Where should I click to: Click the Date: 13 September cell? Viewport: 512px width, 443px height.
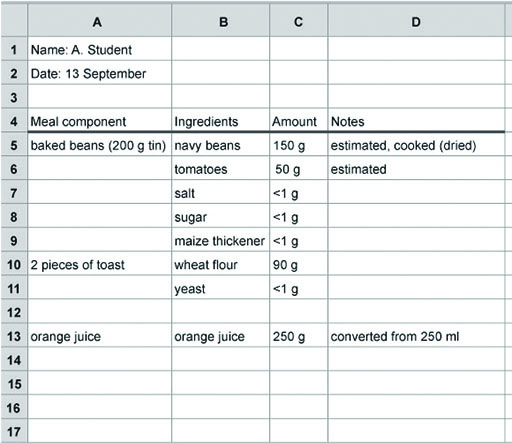pos(100,73)
